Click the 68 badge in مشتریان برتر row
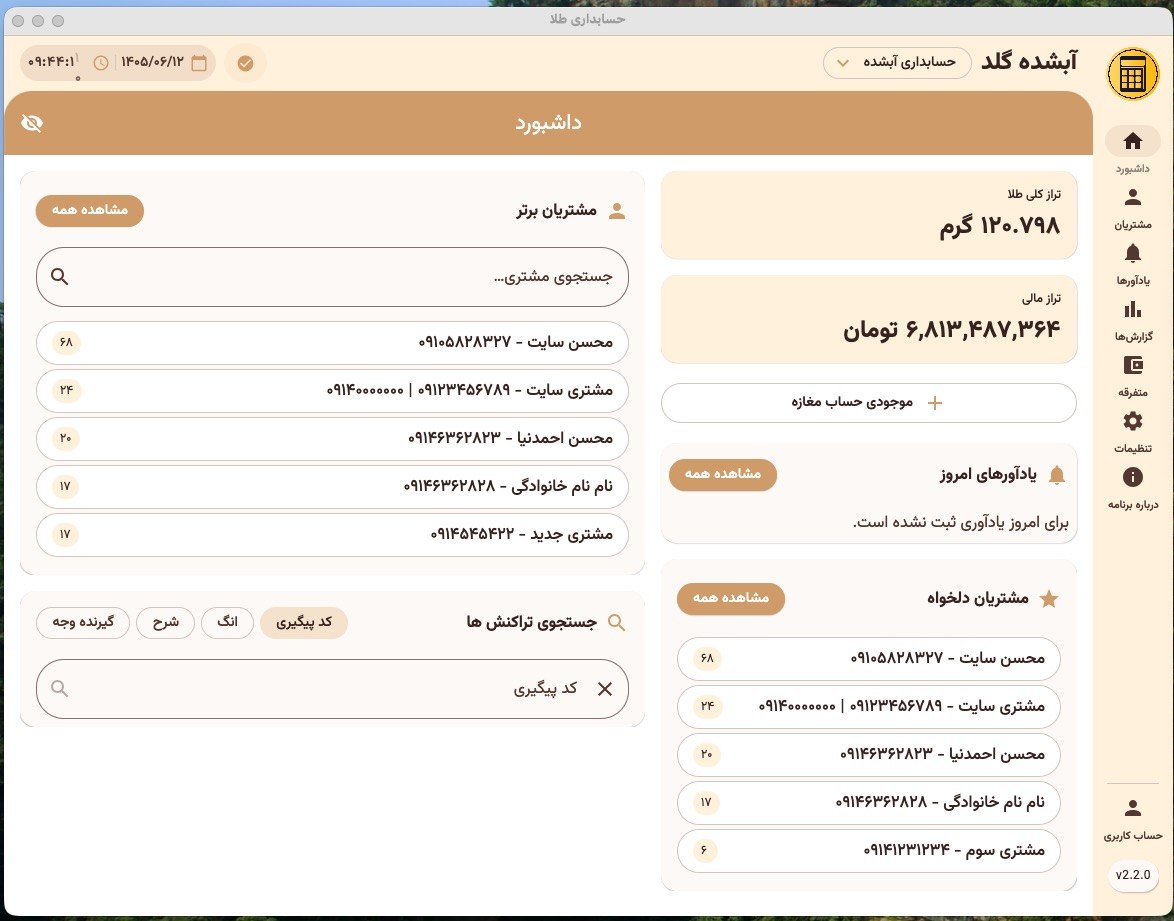Screen dimensions: 1174x921 pos(66,343)
